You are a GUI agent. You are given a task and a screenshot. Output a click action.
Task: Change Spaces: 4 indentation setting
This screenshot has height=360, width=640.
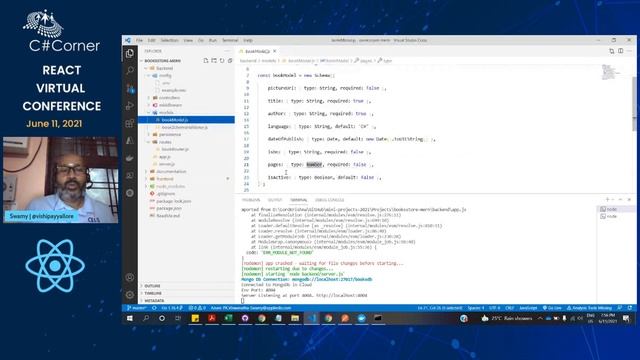point(476,308)
